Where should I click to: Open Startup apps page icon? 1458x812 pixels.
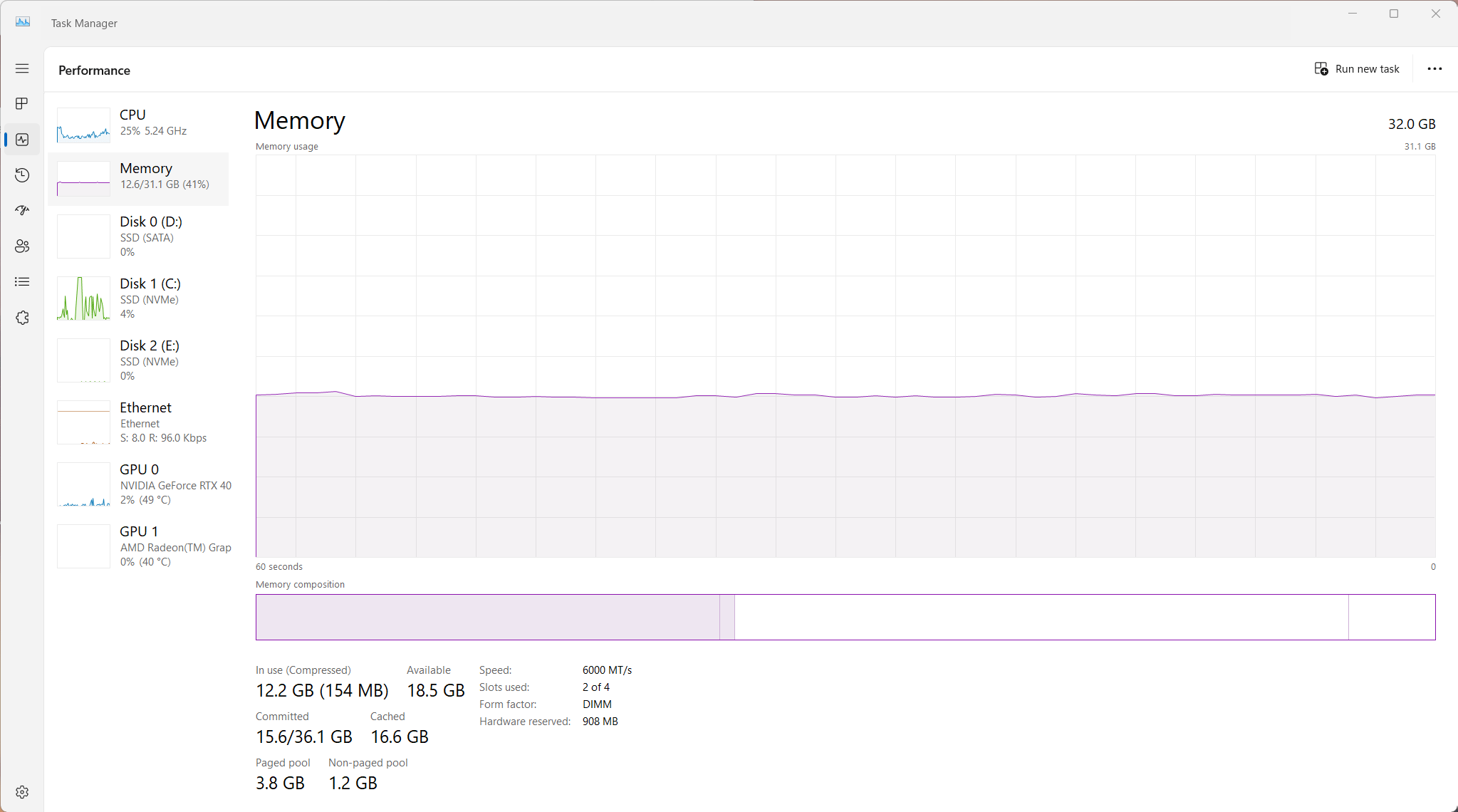point(22,211)
